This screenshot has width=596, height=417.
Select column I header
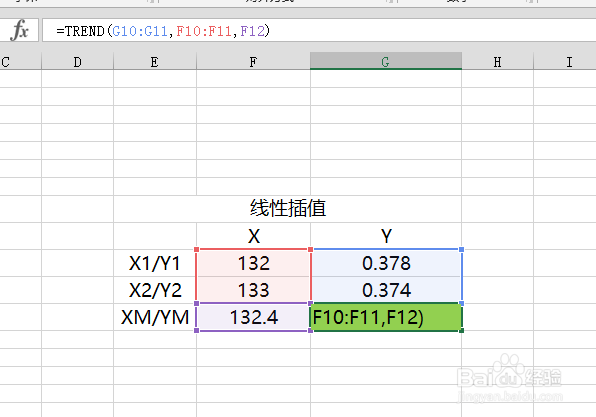click(565, 62)
